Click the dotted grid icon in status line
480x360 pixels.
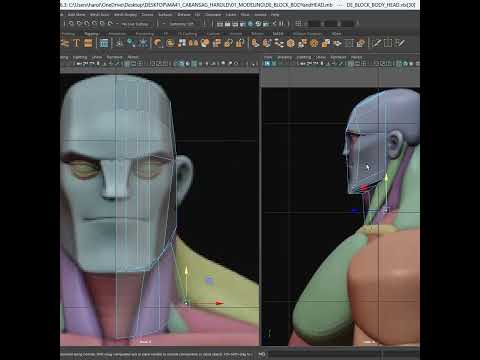coord(298,24)
